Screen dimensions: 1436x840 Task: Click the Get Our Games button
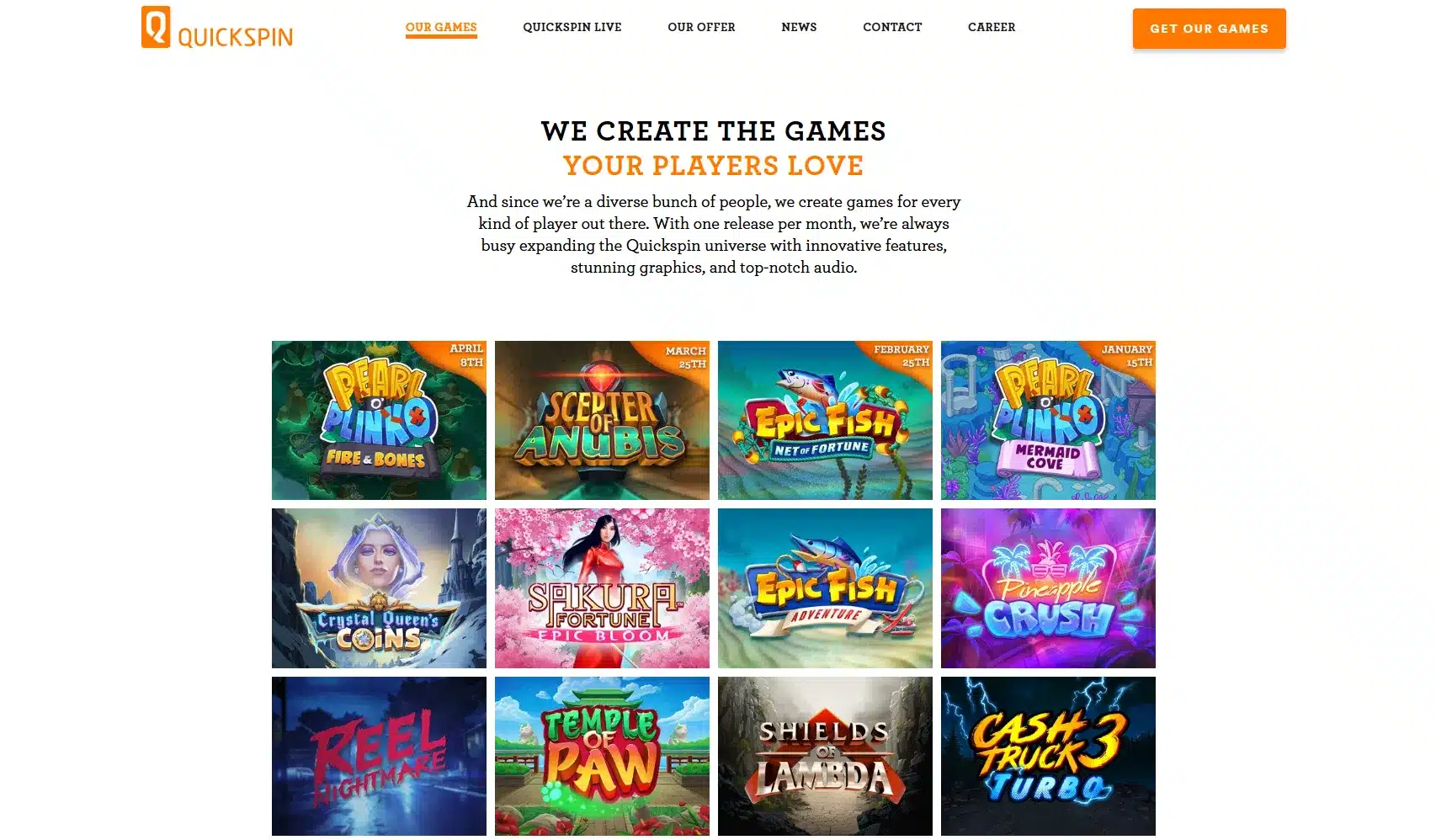tap(1209, 29)
